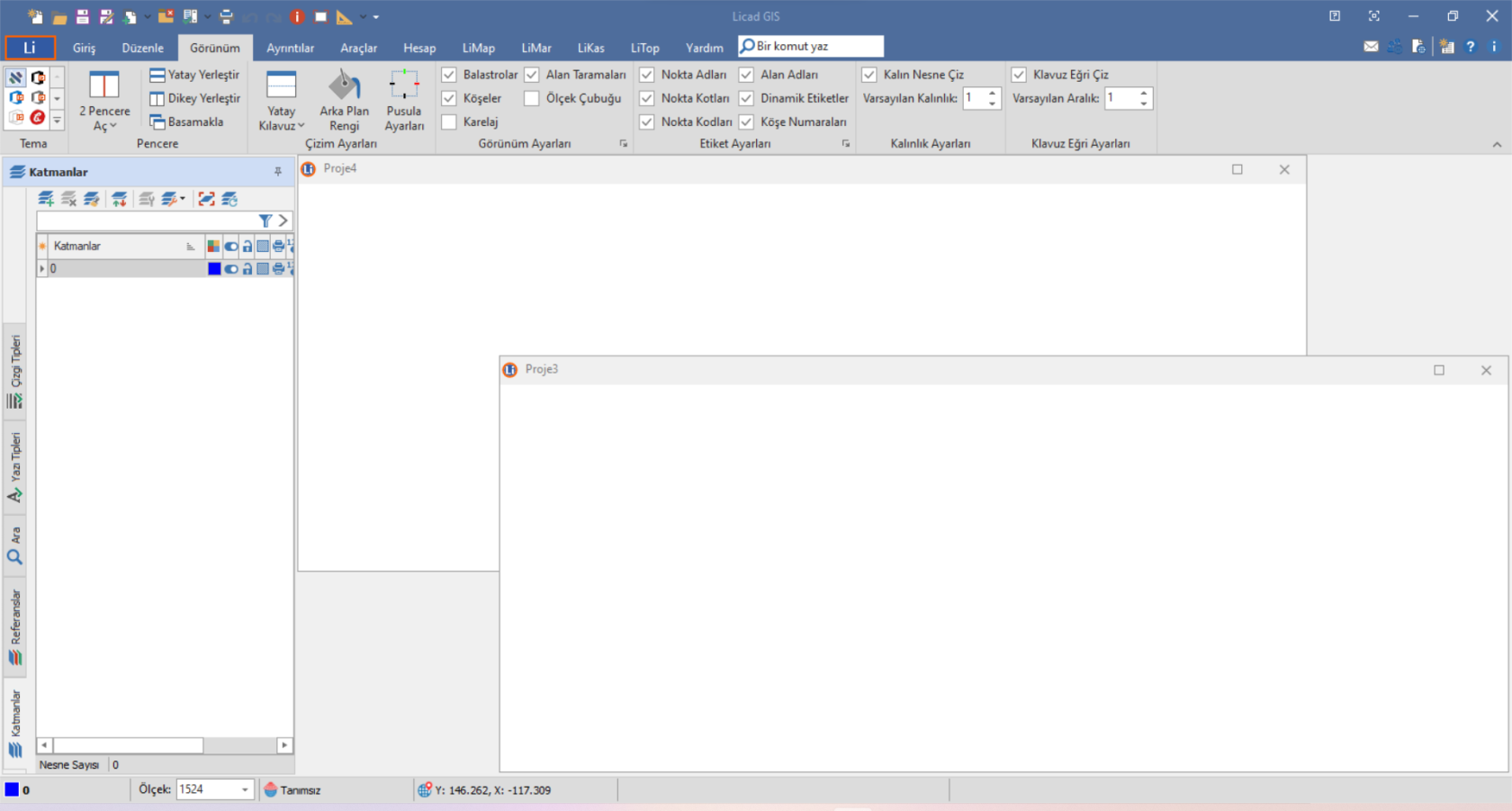
Task: Click the Save As floppy-with-pencil icon
Action: [x=106, y=16]
